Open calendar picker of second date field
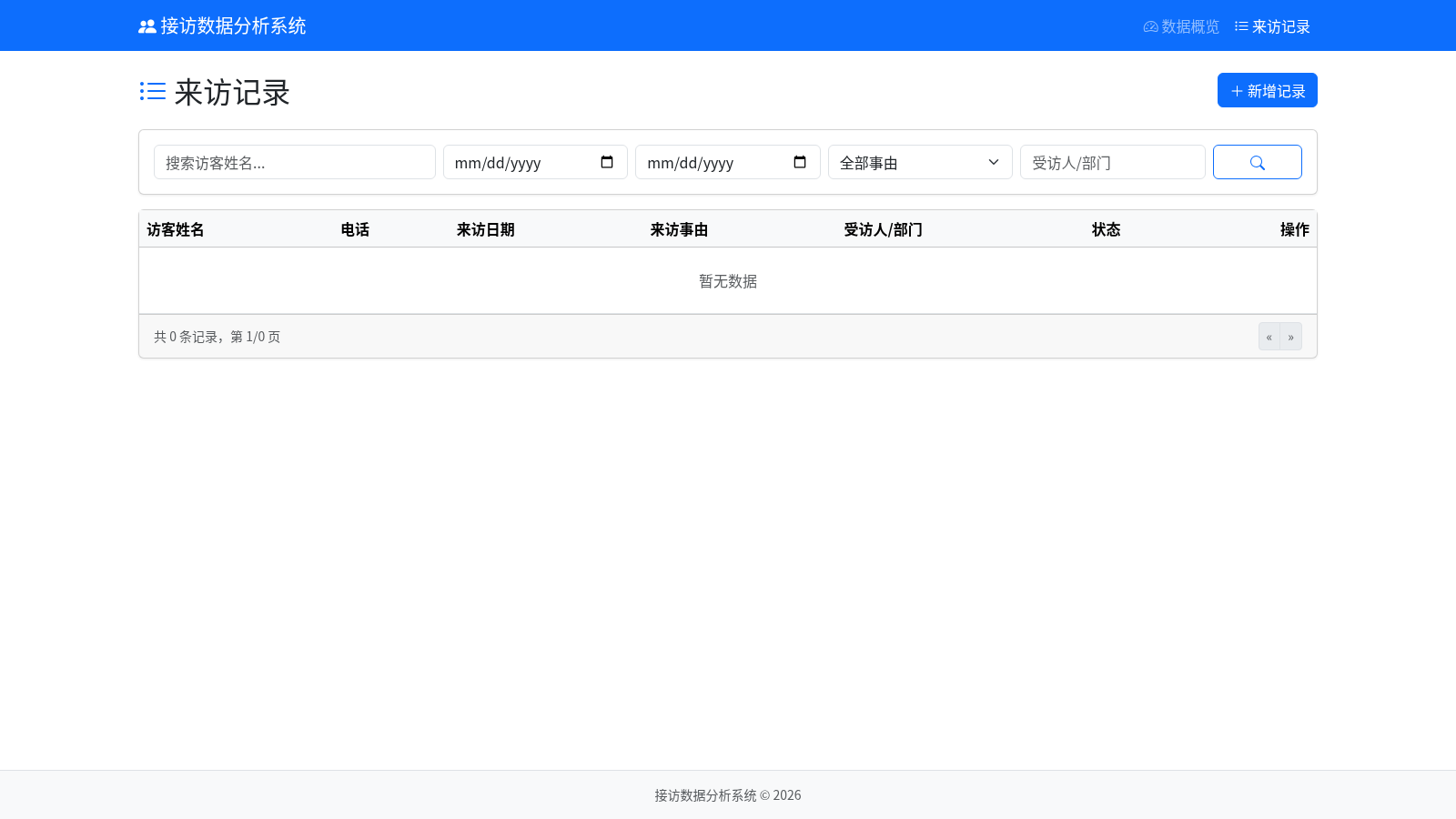 (x=800, y=162)
